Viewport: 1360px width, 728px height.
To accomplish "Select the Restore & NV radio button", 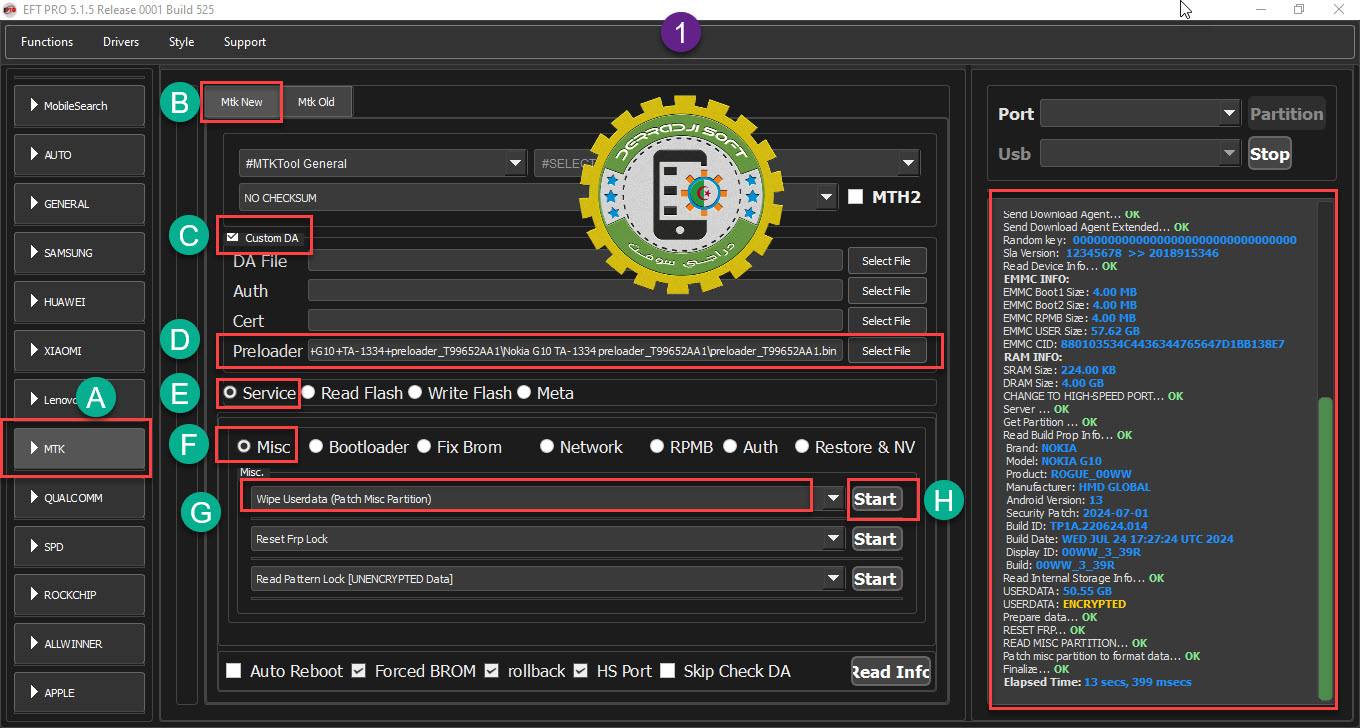I will pos(802,447).
